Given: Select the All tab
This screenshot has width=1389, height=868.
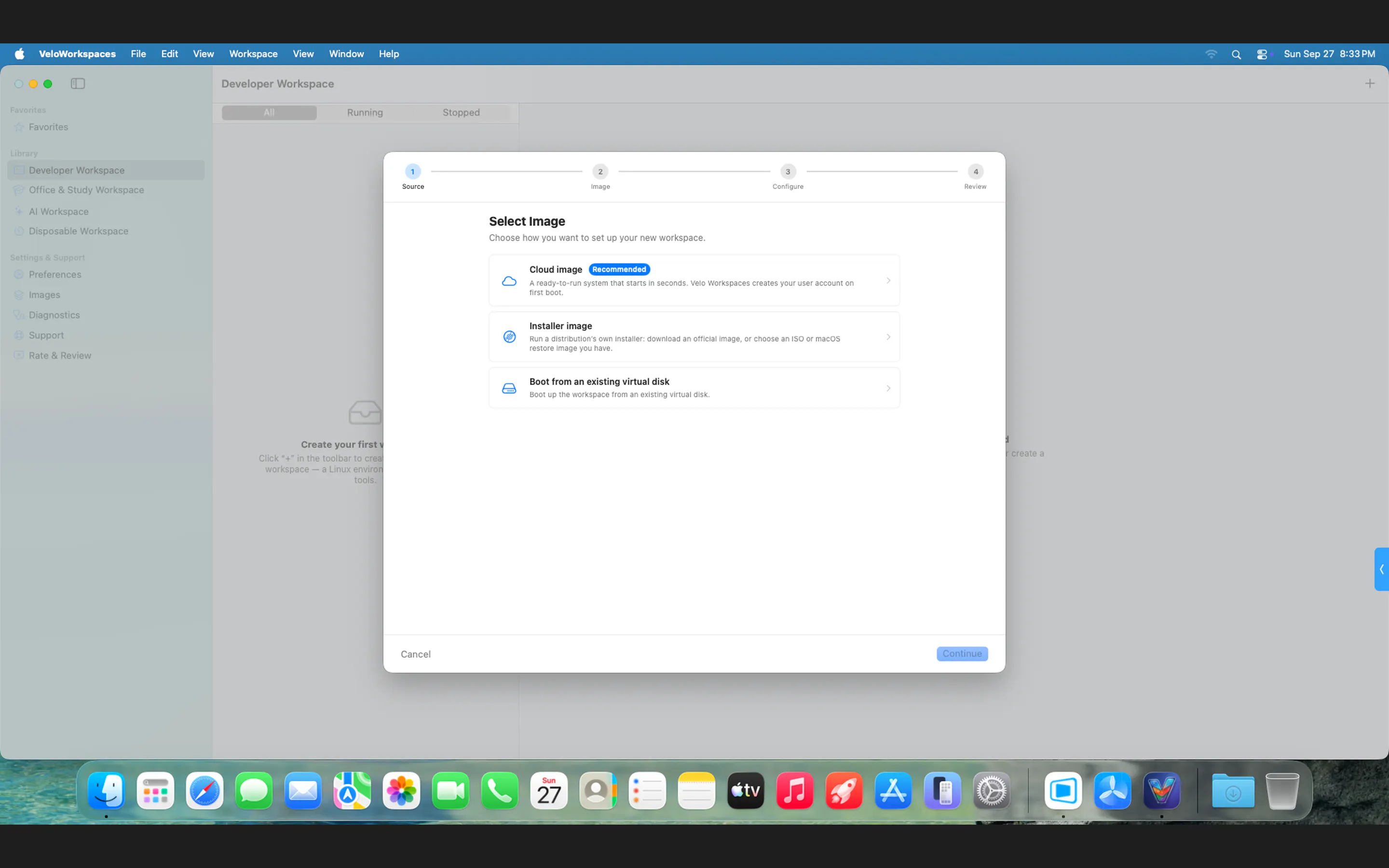Looking at the screenshot, I should pos(269,112).
